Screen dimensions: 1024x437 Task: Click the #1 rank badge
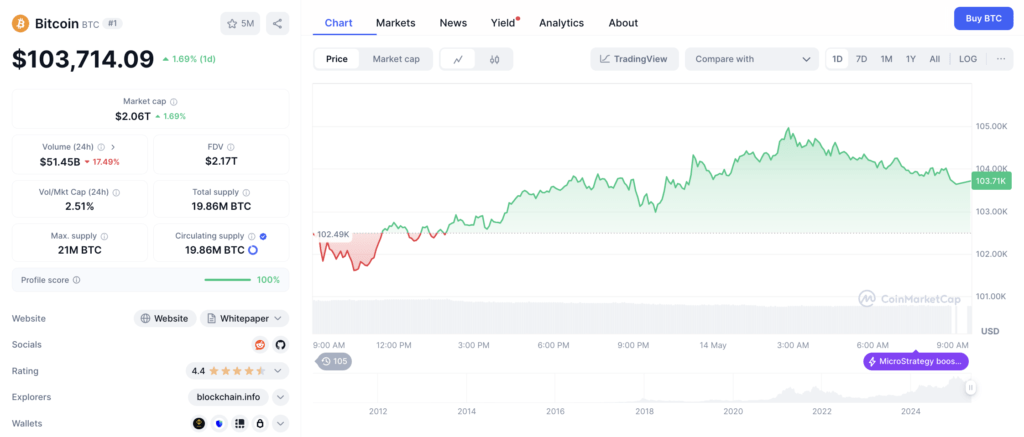pos(114,24)
